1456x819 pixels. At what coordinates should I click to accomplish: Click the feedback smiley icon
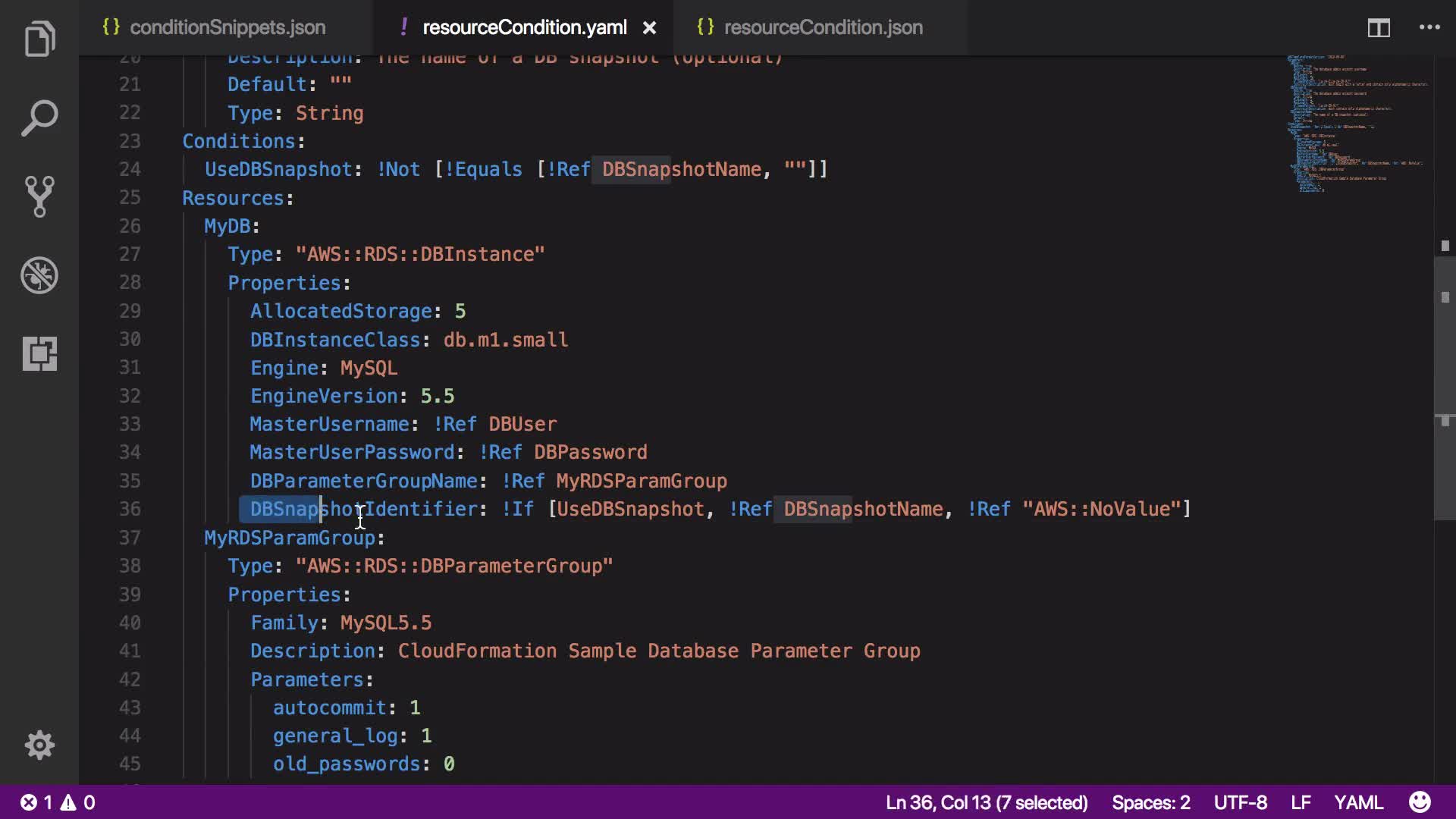[1420, 802]
